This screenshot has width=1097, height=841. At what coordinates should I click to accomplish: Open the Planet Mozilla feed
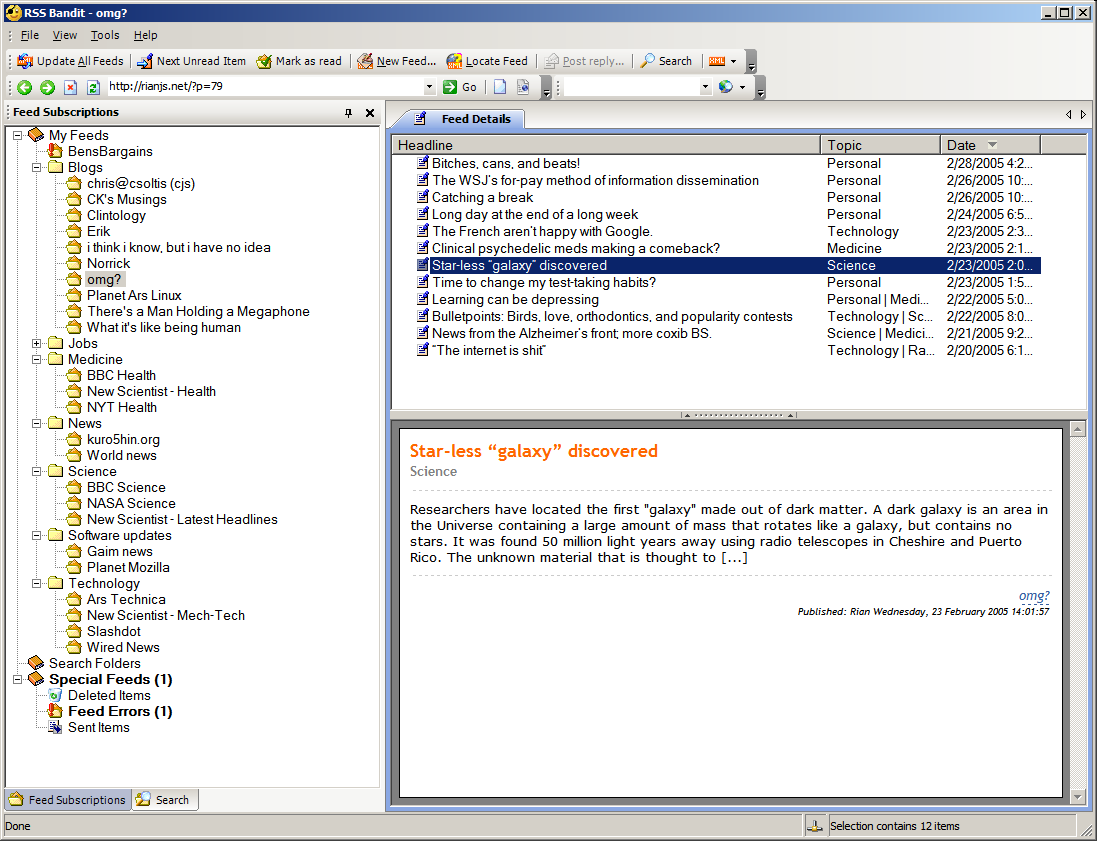128,567
